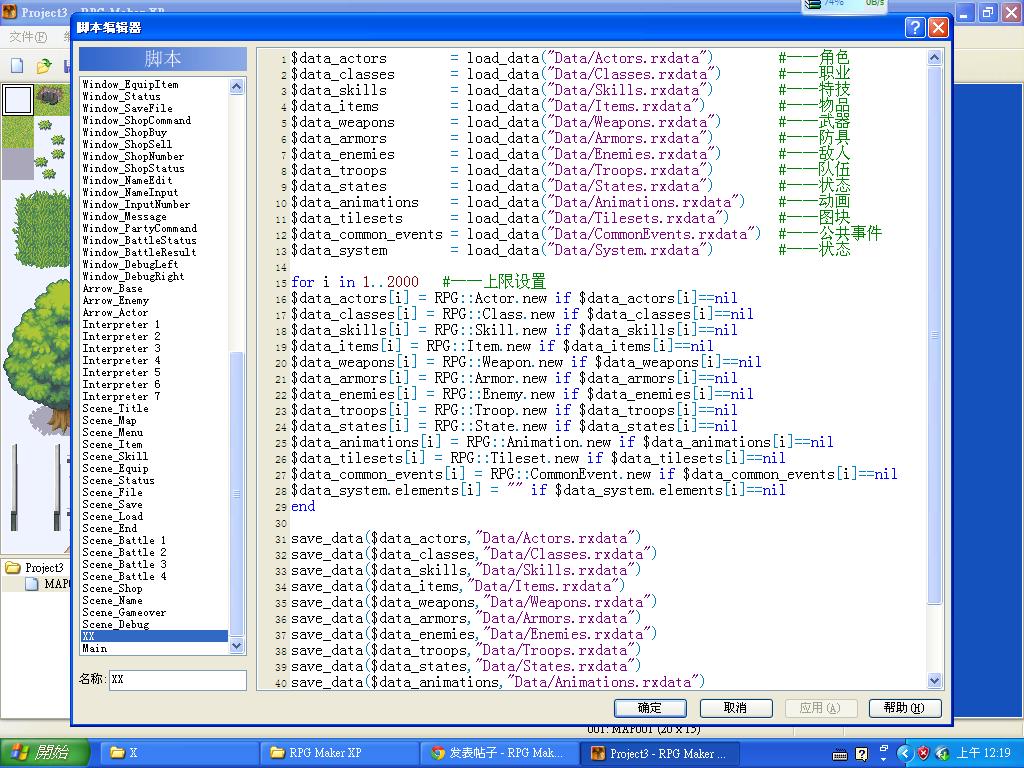The image size is (1024, 768).
Task: Select Window_Message script
Action: click(x=124, y=216)
